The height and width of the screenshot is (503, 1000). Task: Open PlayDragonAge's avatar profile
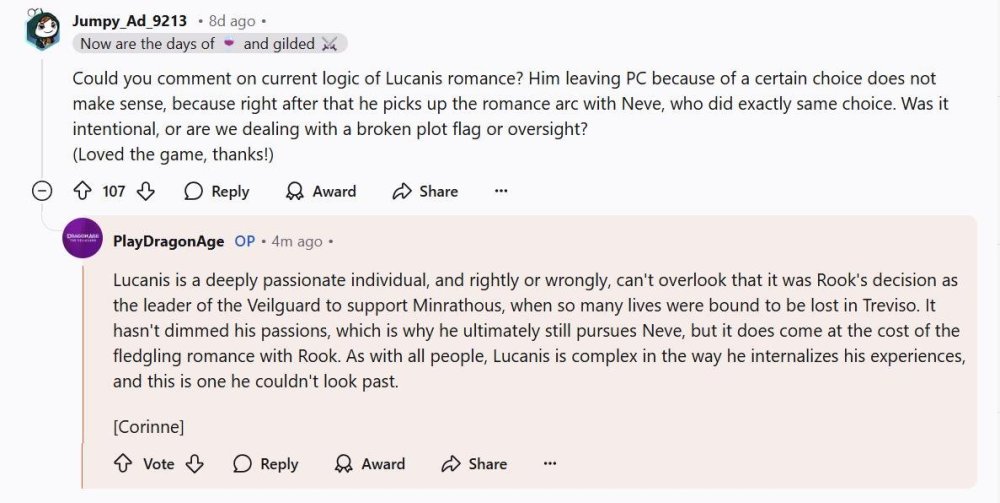point(82,238)
